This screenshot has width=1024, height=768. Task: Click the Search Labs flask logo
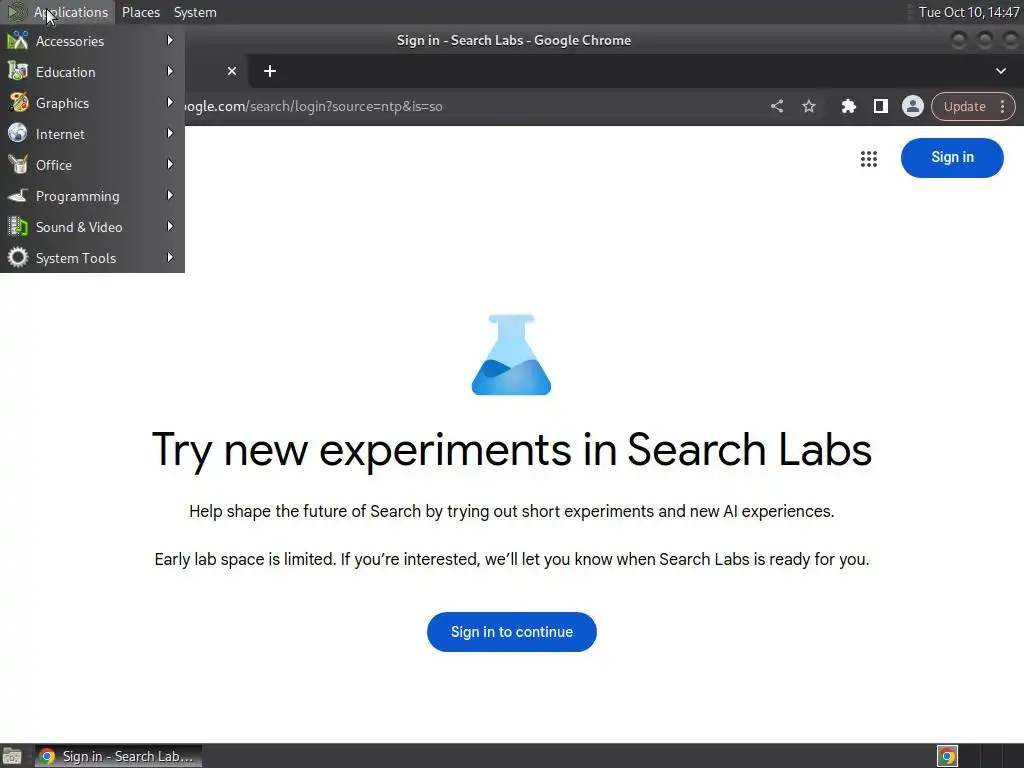tap(511, 355)
